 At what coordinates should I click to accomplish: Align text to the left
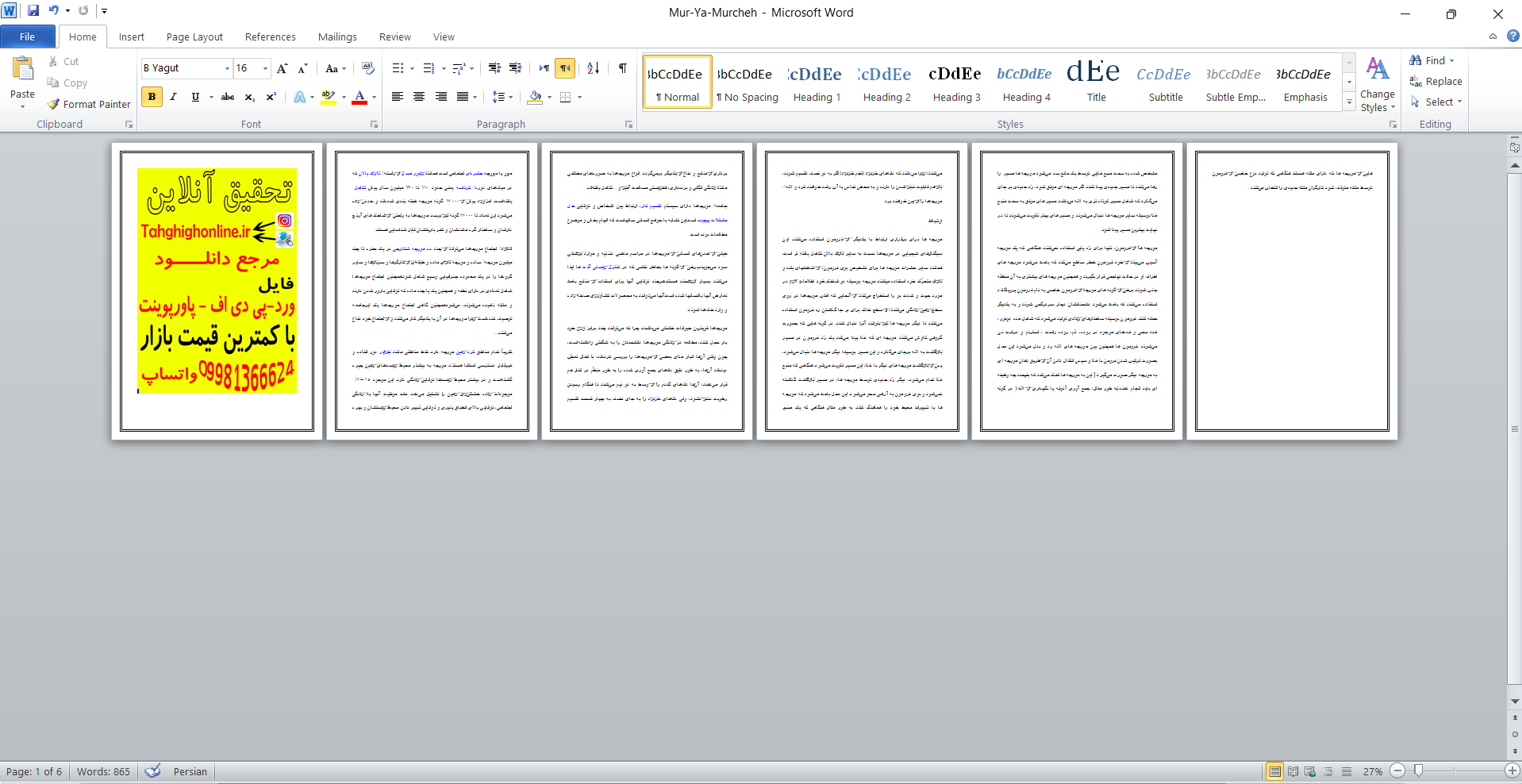(x=398, y=97)
